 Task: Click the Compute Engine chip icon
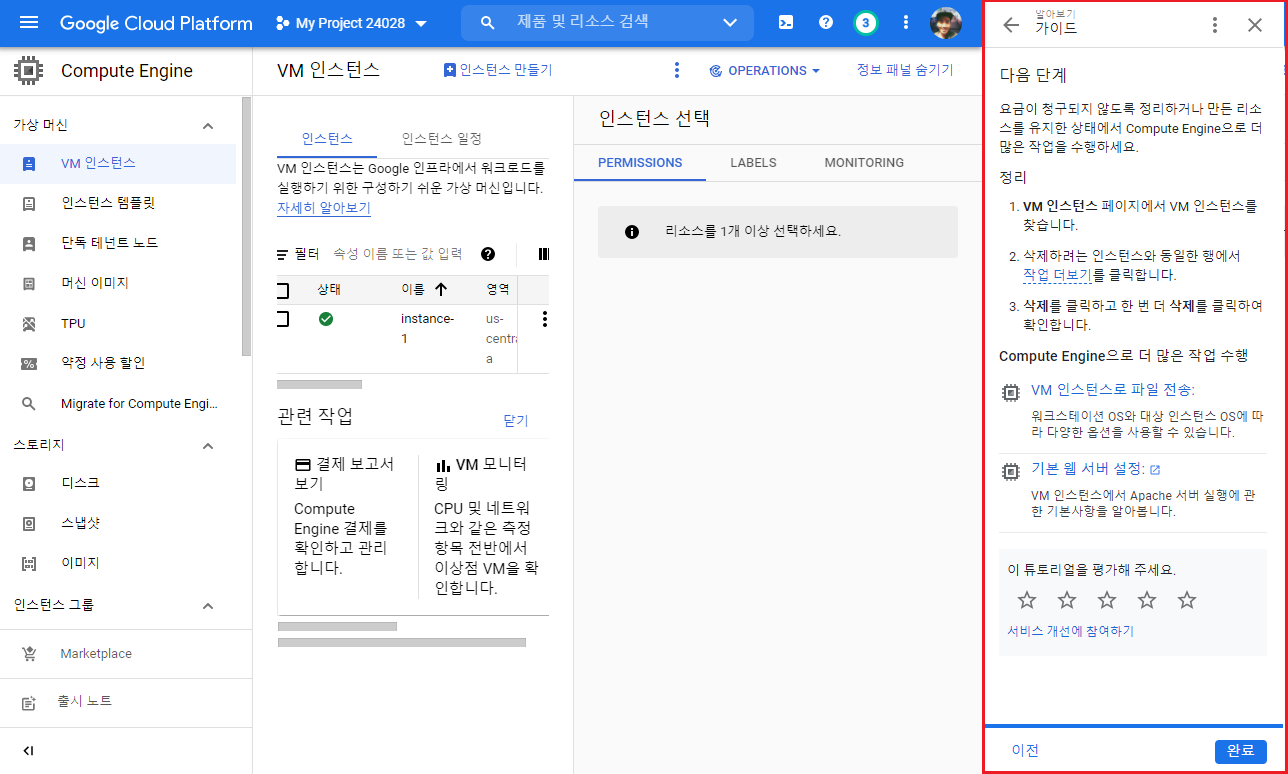(28, 71)
